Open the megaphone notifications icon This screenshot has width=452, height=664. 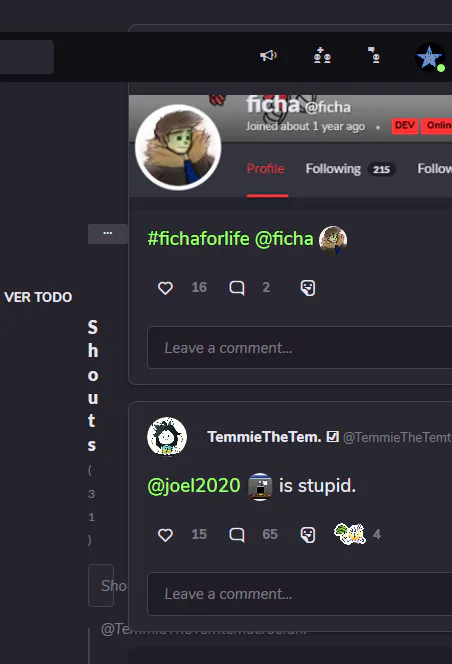pyautogui.click(x=268, y=55)
